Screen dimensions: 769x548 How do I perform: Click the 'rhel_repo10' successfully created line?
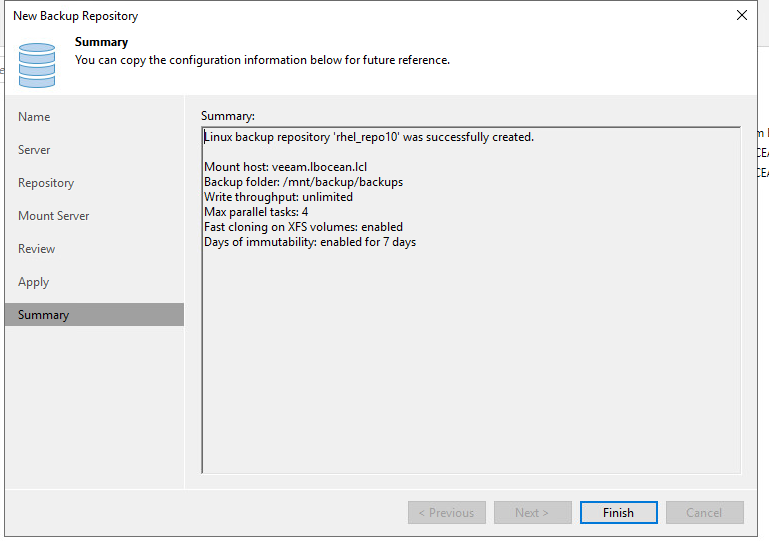click(x=369, y=137)
